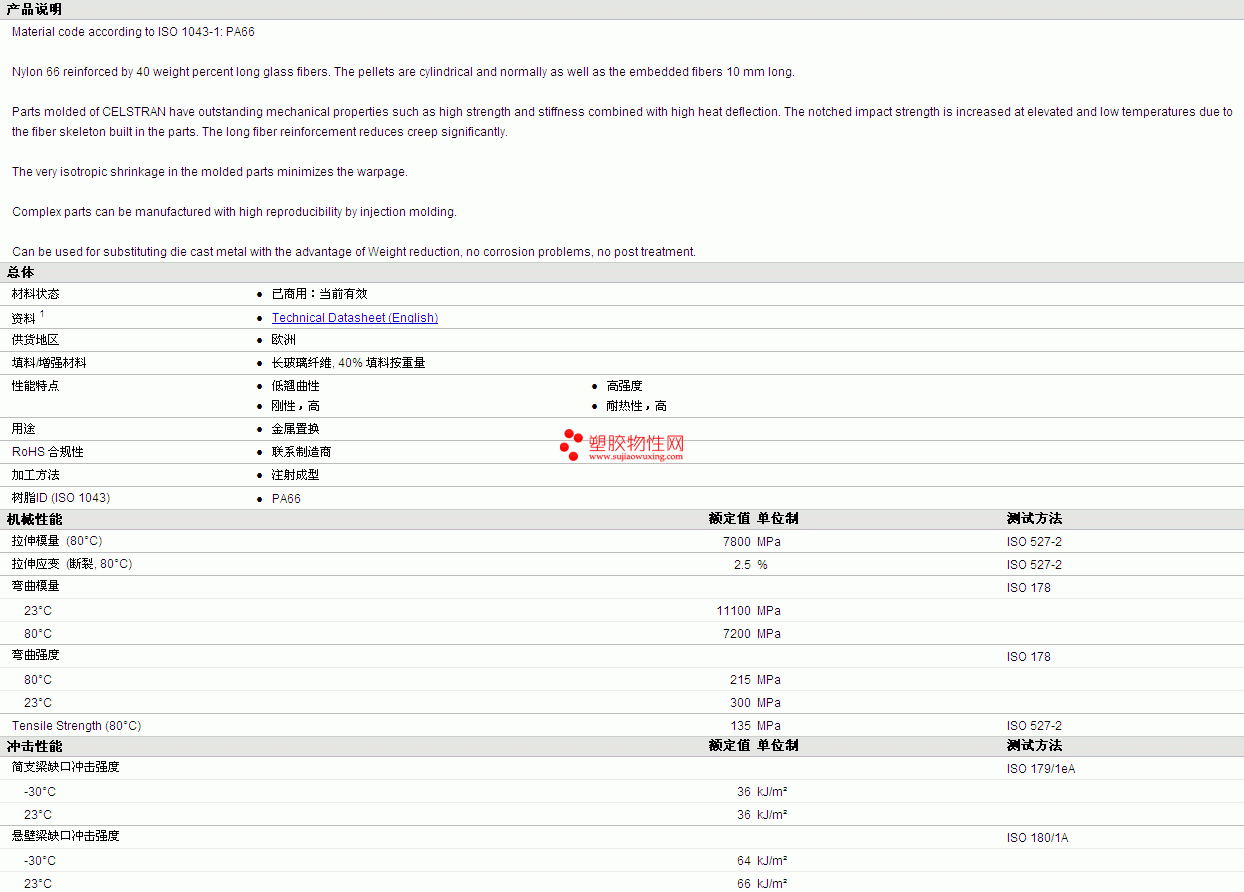The image size is (1244, 892).
Task: Click the 材料状态 row label
Action: point(36,294)
